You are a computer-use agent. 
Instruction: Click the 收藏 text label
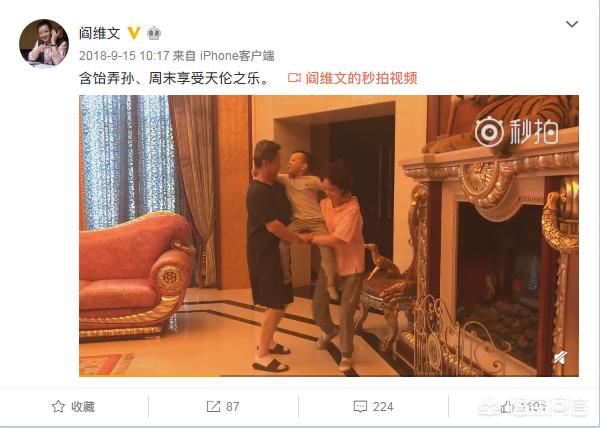pyautogui.click(x=83, y=407)
